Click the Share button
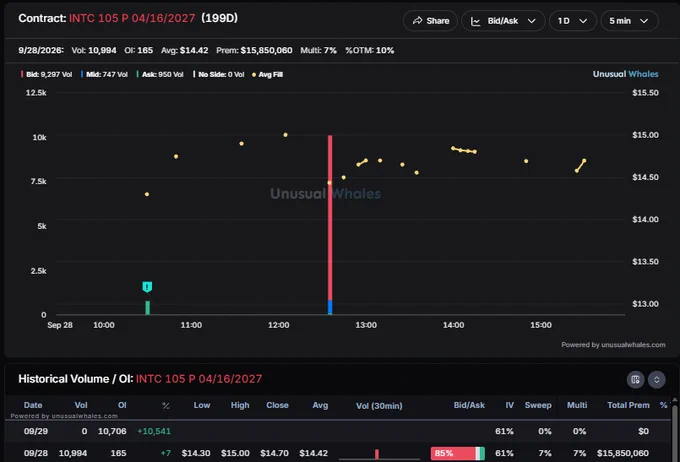 pyautogui.click(x=430, y=21)
